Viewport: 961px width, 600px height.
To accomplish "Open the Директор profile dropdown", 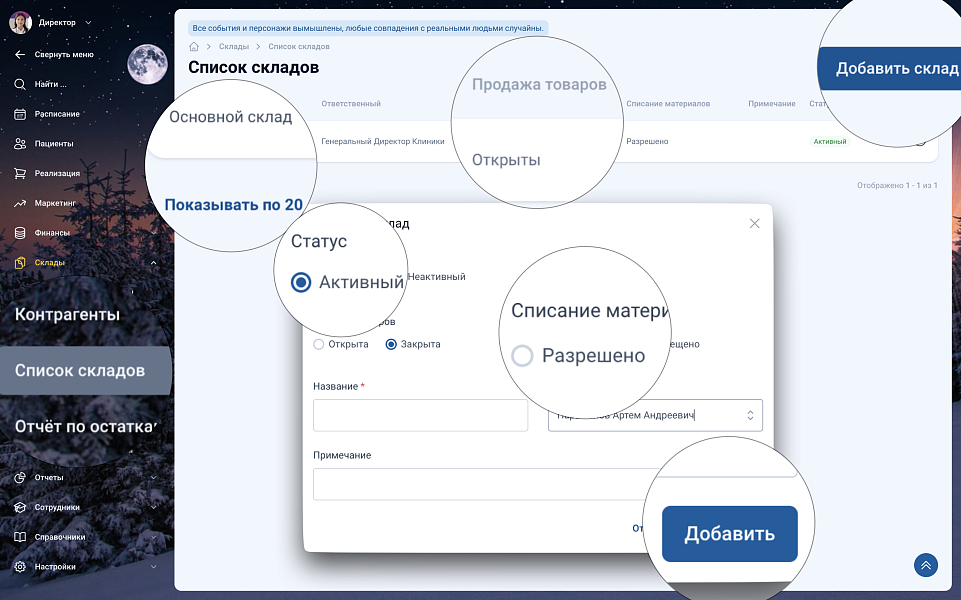I will pos(88,22).
